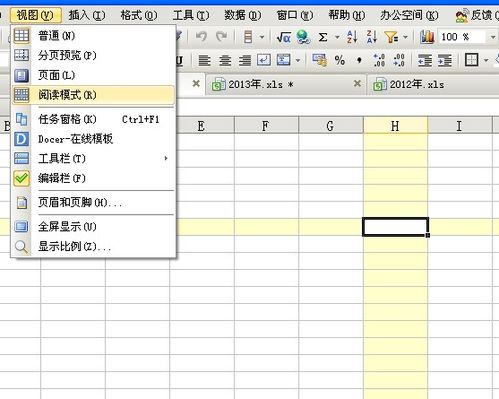Viewport: 499px width, 399px height.
Task: Increase indent
Action: pyautogui.click(x=445, y=61)
